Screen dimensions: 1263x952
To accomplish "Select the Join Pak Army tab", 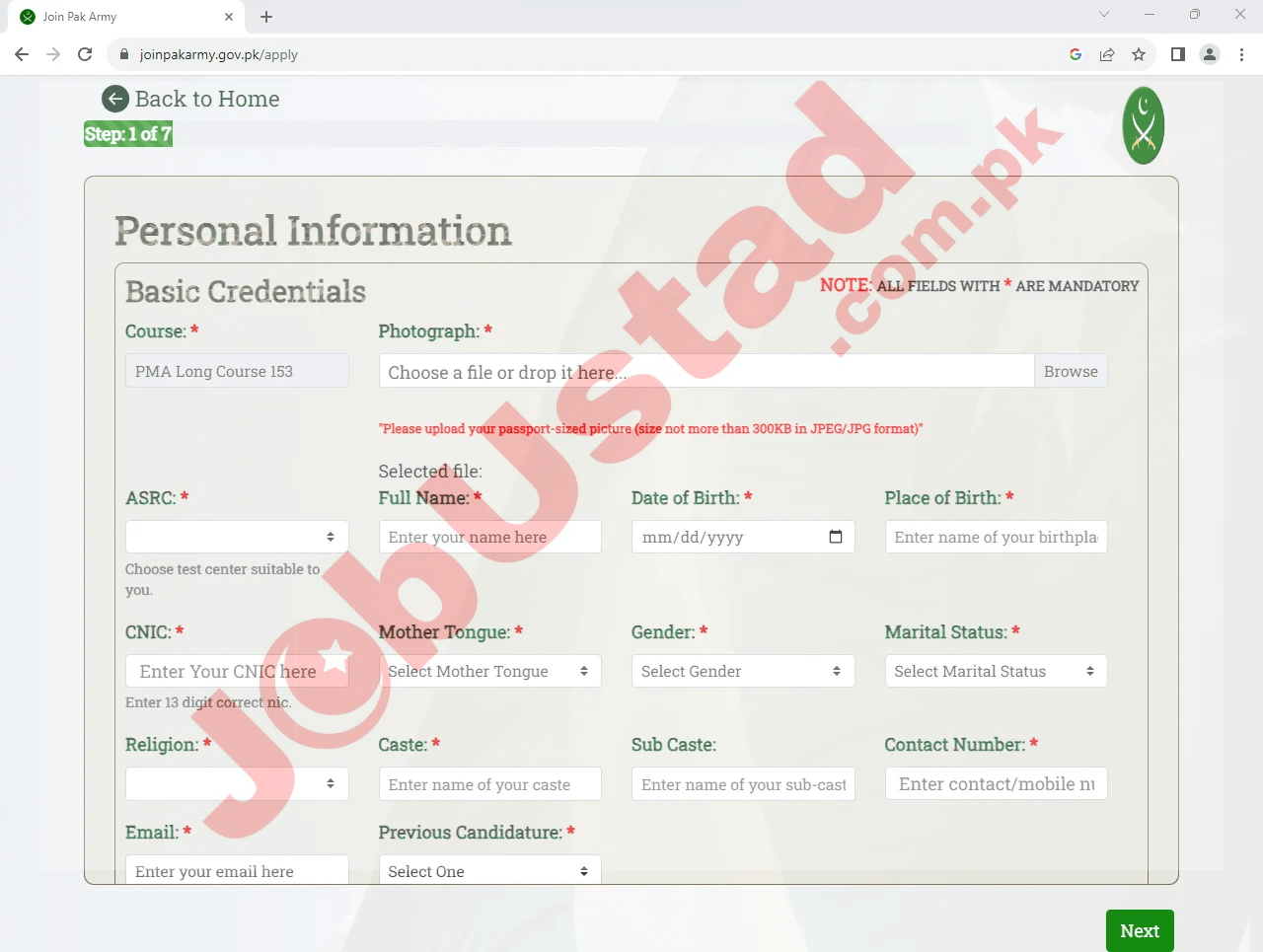I will pos(127,17).
